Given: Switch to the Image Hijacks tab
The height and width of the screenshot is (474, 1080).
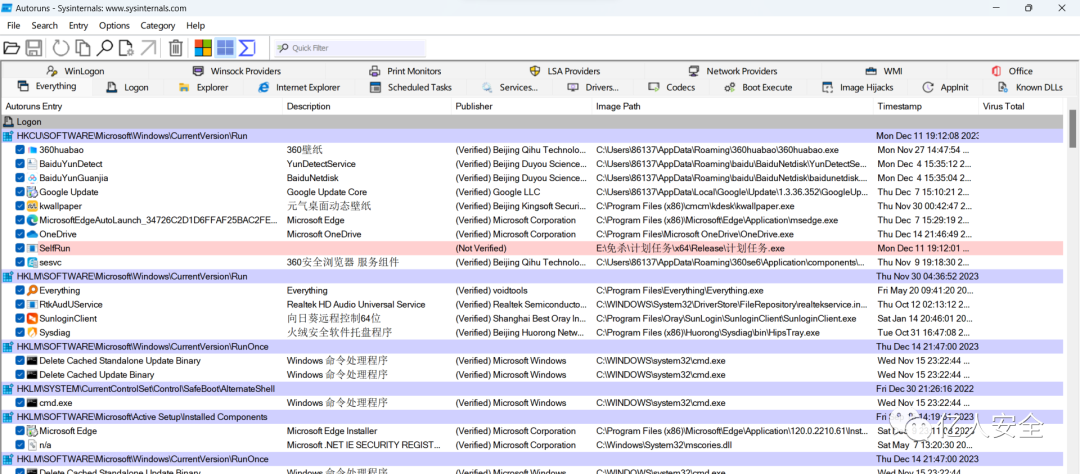Looking at the screenshot, I should click(858, 87).
